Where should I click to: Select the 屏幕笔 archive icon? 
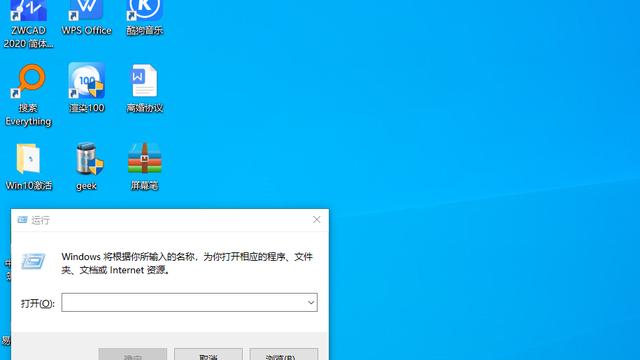144,166
